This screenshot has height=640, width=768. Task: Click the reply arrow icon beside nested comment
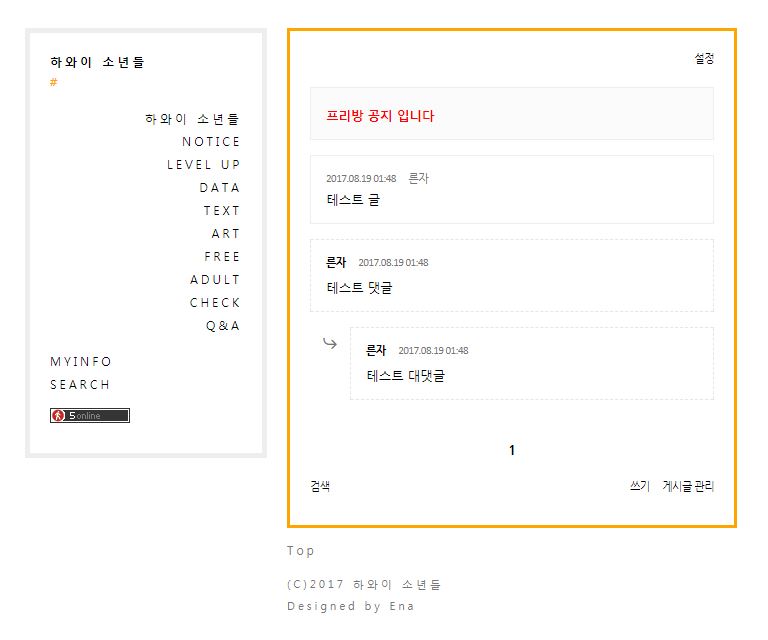[330, 344]
